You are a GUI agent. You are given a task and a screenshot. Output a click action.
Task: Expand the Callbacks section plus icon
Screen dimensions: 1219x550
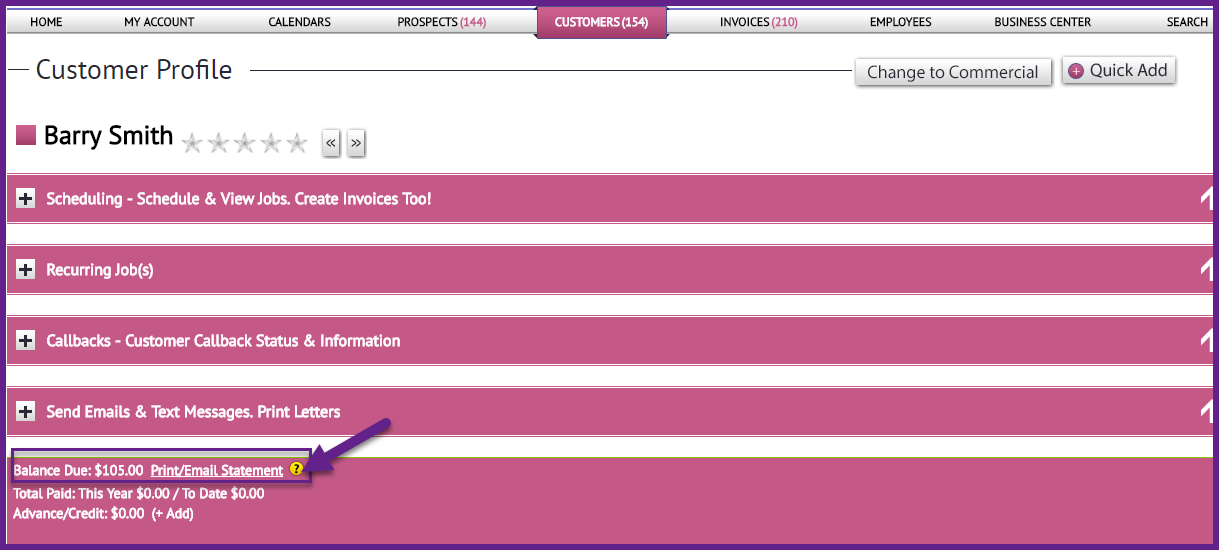coord(26,341)
